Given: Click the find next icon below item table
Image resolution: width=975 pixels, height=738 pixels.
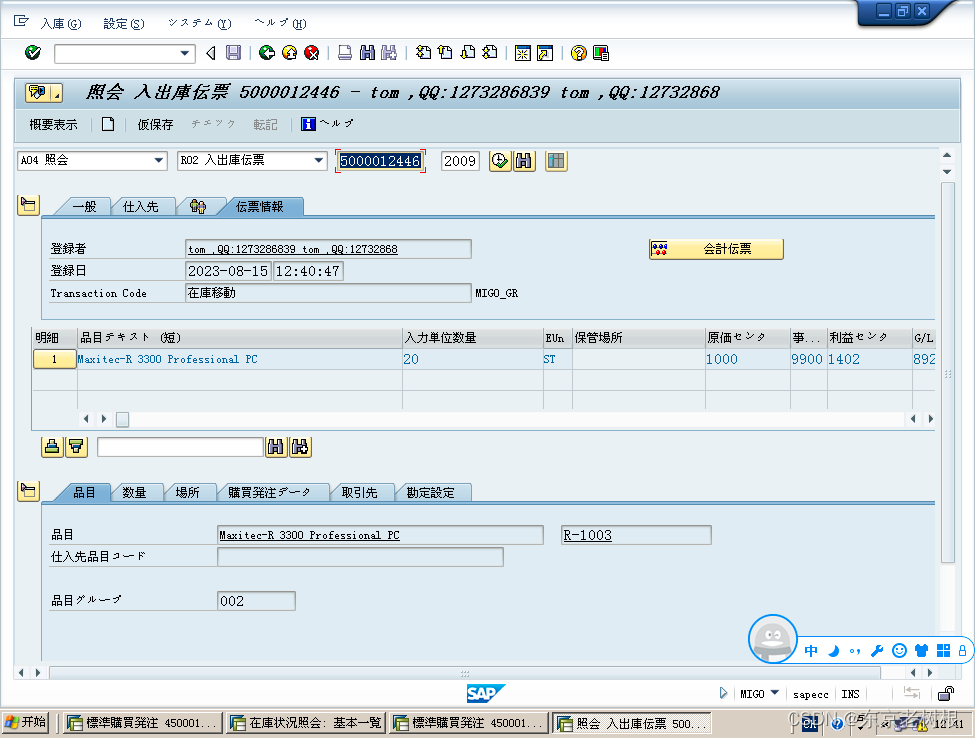Looking at the screenshot, I should (x=300, y=447).
